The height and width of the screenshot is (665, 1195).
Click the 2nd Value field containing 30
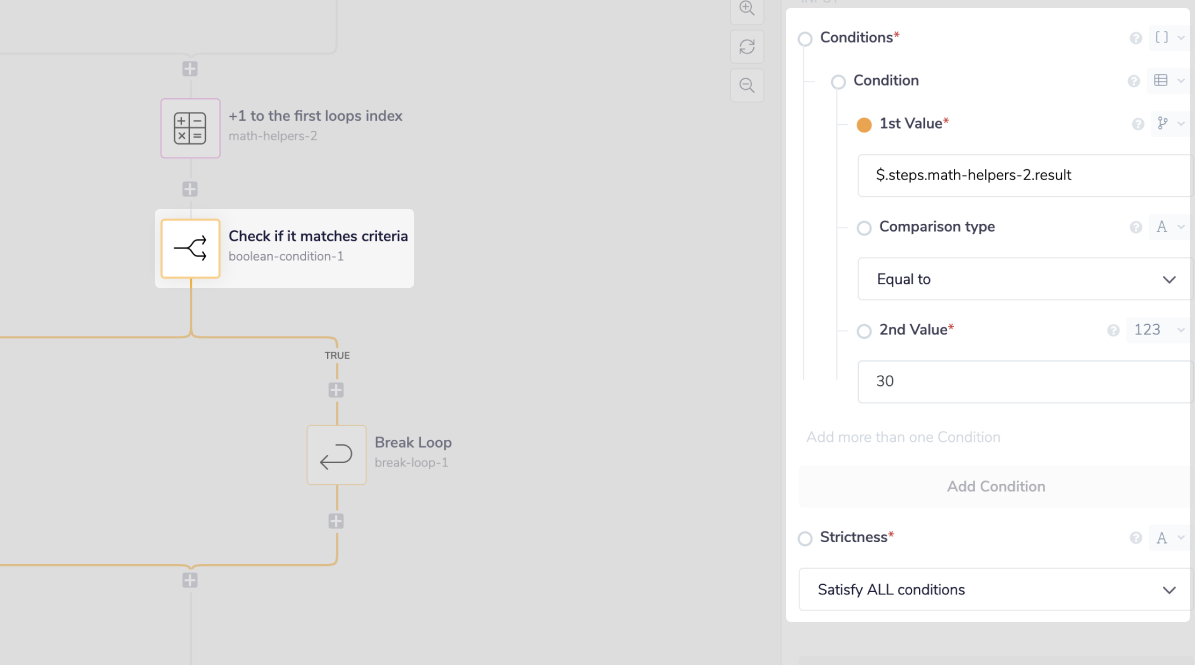1024,382
